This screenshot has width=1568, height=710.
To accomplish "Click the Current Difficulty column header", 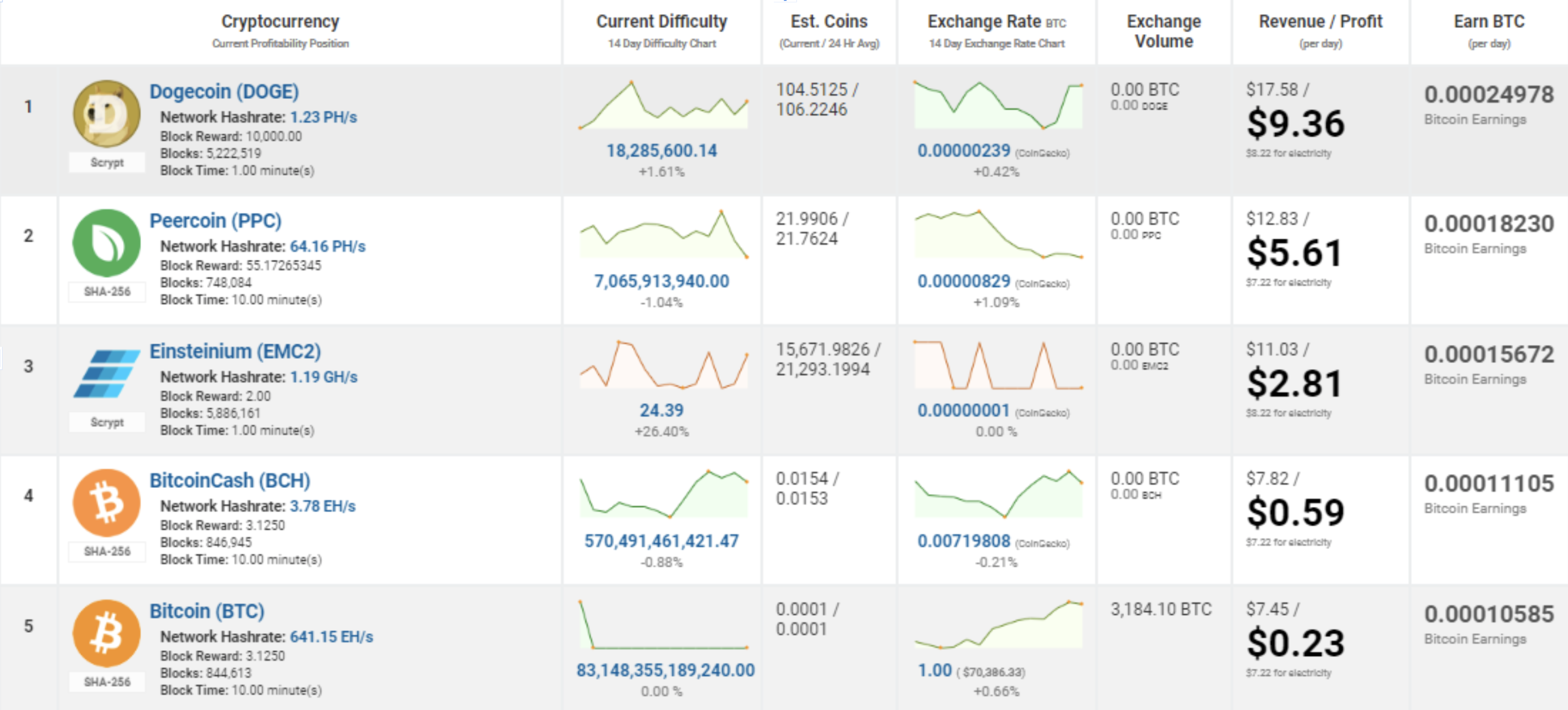I will click(662, 21).
